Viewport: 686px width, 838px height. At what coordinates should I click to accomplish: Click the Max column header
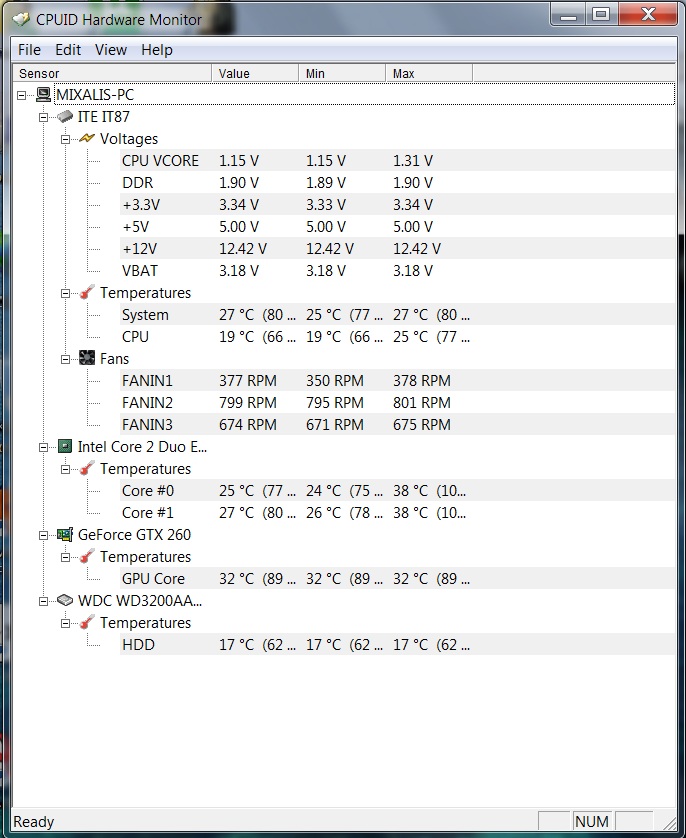point(430,73)
